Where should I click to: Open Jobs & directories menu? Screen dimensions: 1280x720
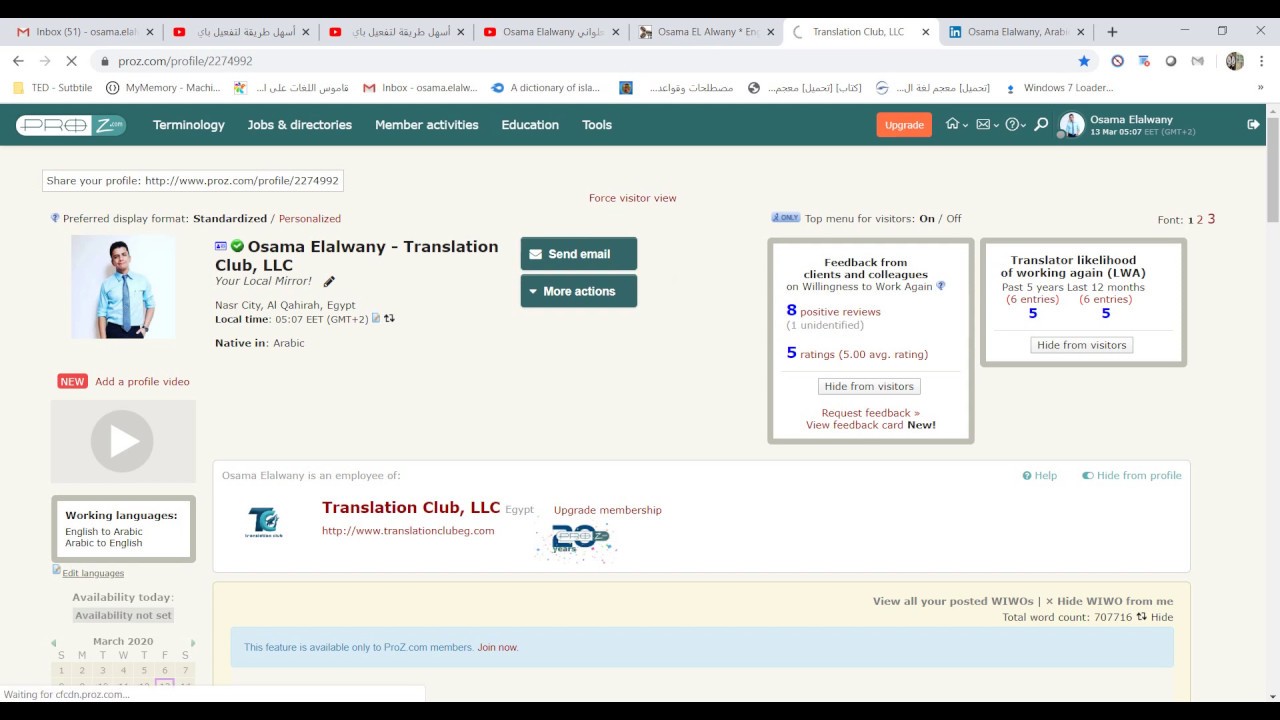pyautogui.click(x=300, y=125)
